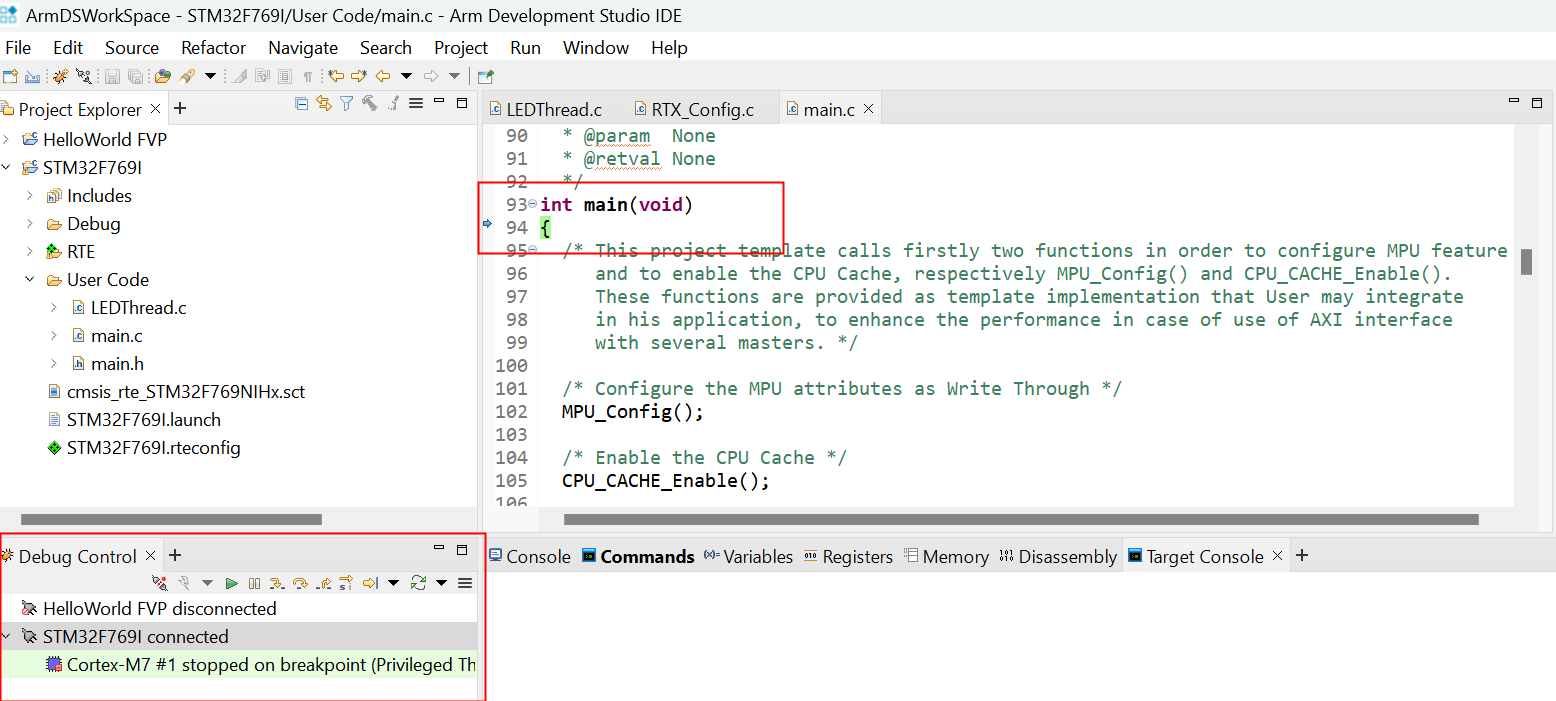Viewport: 1556px width, 701px height.
Task: Disconnect from target in Debug Control toolbar
Action: [160, 583]
